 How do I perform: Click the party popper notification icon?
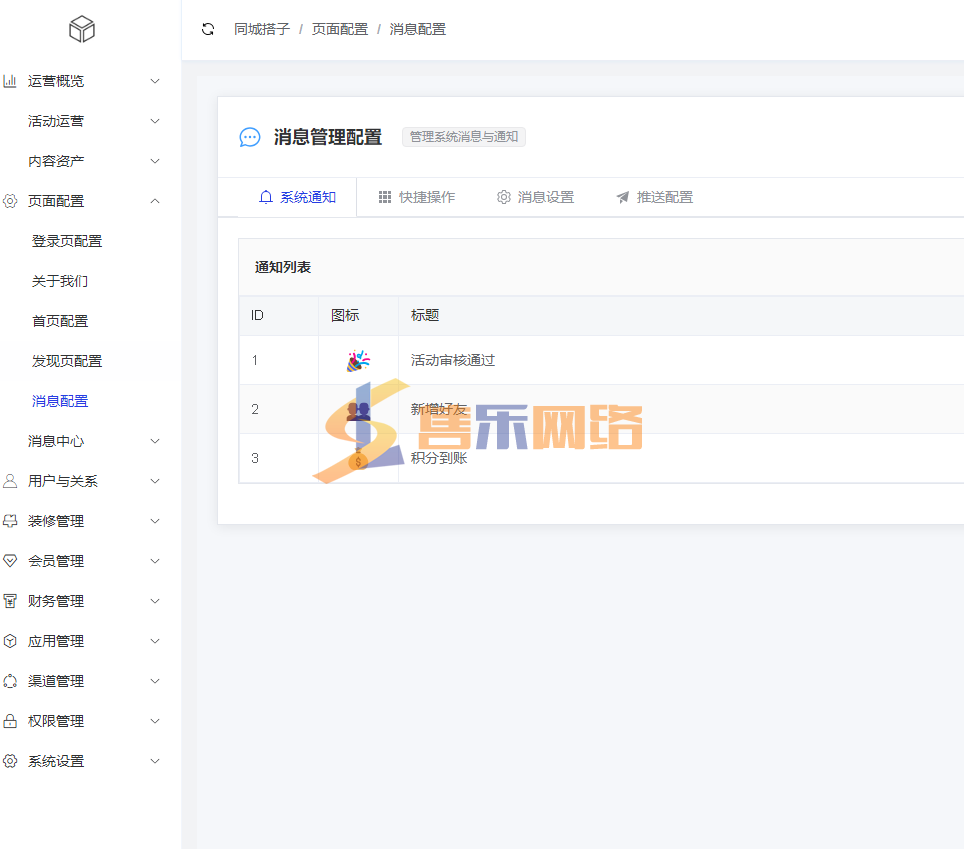[358, 360]
